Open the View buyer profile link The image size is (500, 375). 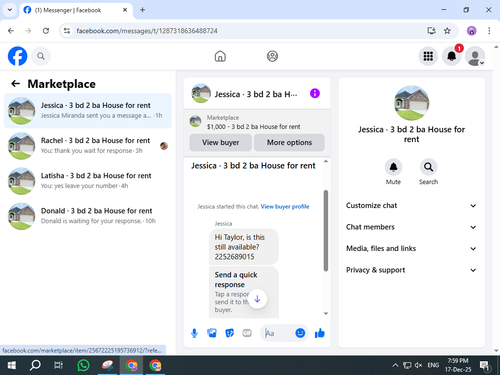coord(285,207)
